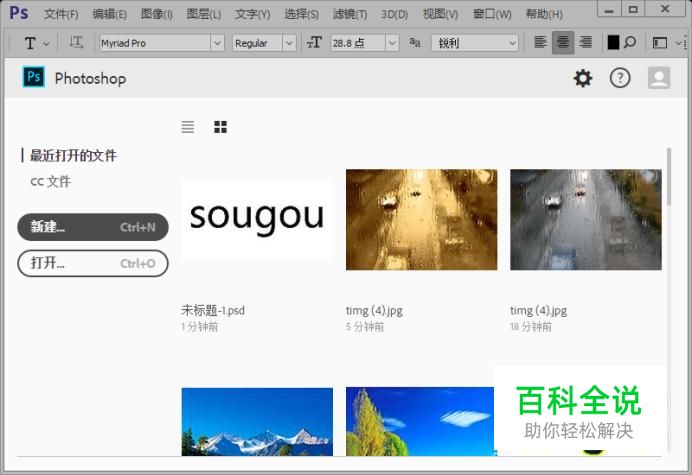Click the anti-aliasing aa icon
Image resolution: width=692 pixels, height=475 pixels.
[x=415, y=42]
